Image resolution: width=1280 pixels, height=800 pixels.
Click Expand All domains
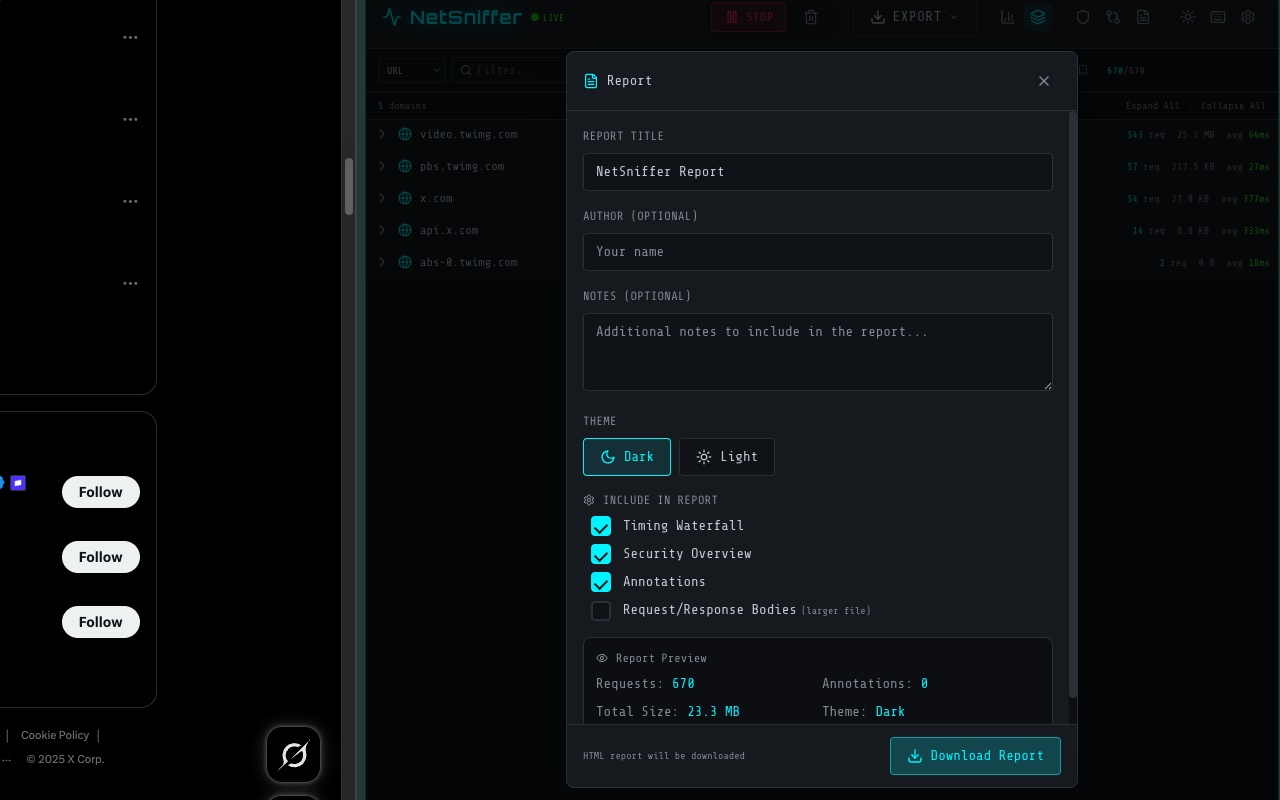coord(1152,106)
